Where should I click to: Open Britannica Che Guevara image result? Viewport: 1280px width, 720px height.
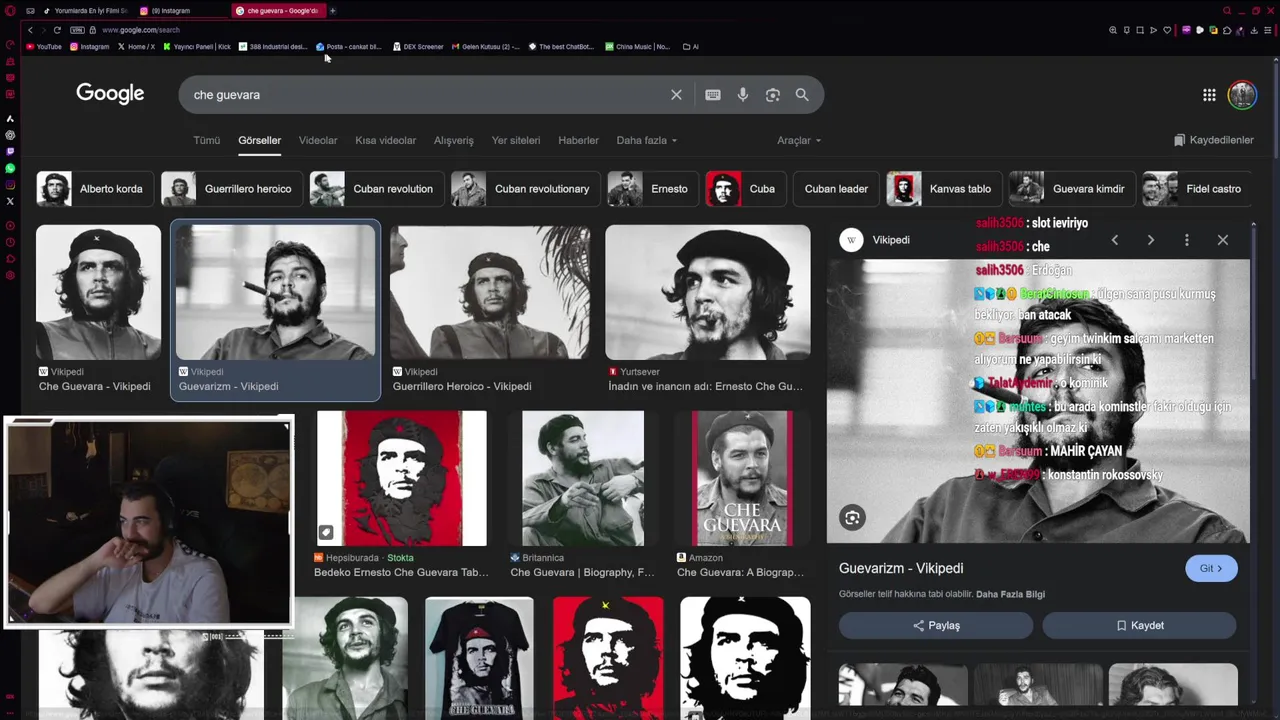point(583,495)
